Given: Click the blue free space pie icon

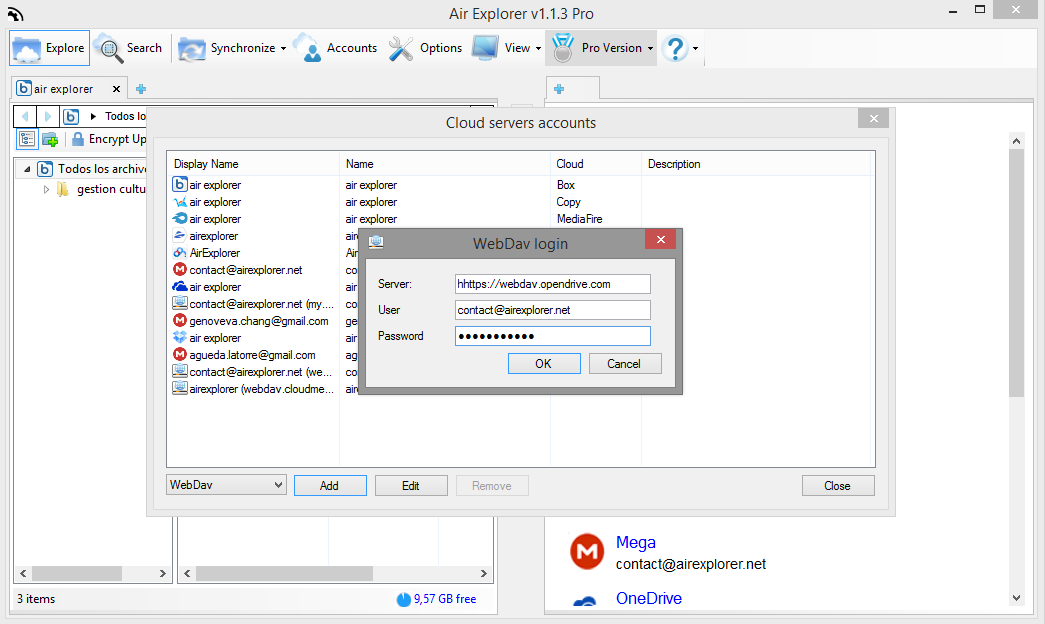Looking at the screenshot, I should (404, 599).
